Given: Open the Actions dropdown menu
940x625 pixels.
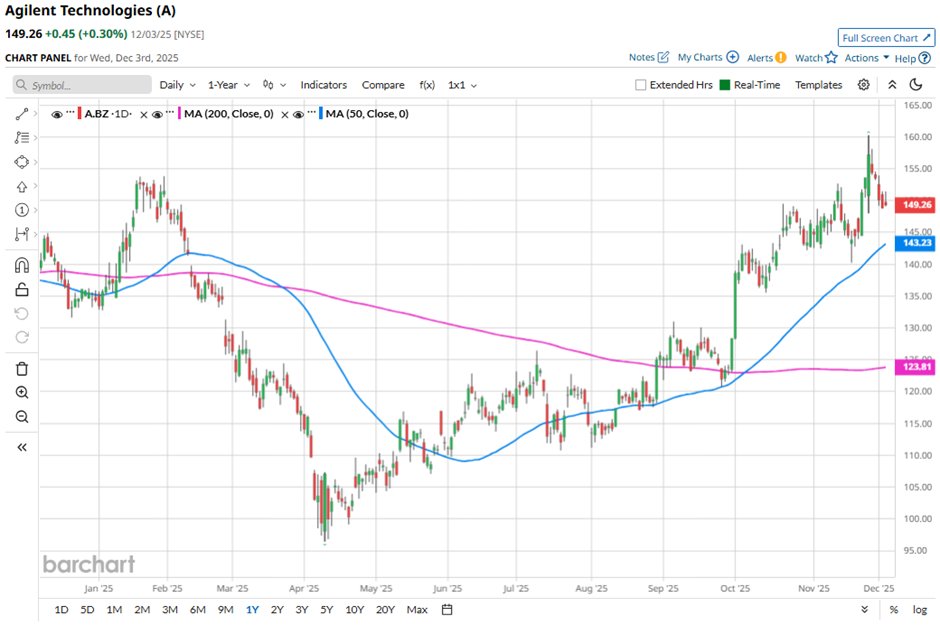Looking at the screenshot, I should (x=866, y=58).
